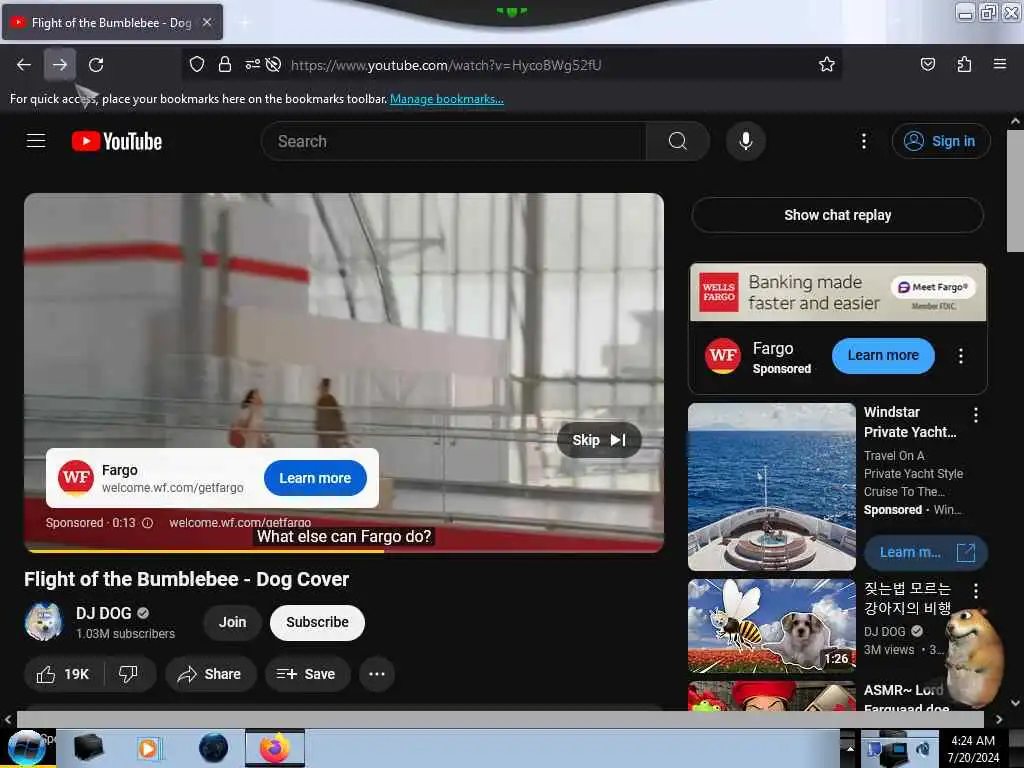Open the Windows Start orb
Viewport: 1024px width, 768px height.
click(x=27, y=748)
